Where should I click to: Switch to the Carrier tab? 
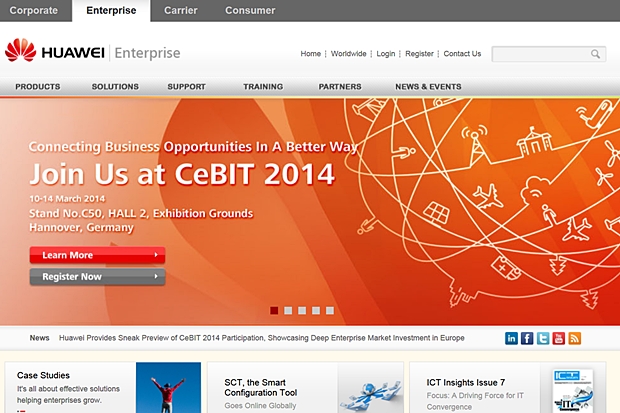pyautogui.click(x=181, y=10)
